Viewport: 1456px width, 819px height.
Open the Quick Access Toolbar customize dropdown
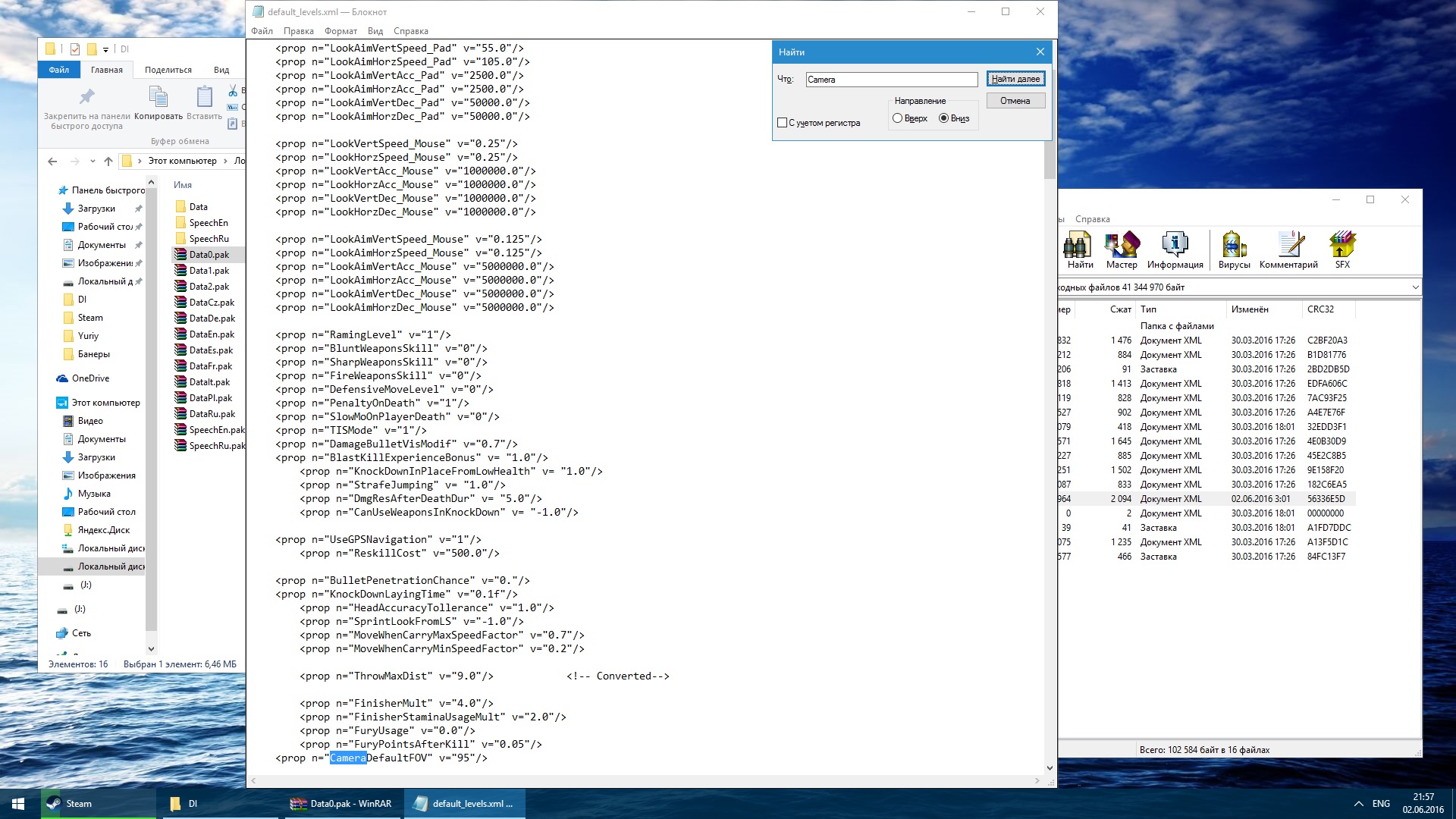pos(105,50)
